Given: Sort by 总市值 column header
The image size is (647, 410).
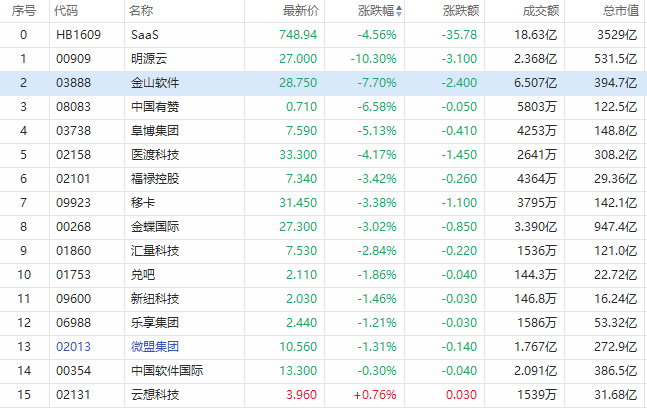Looking at the screenshot, I should 621,11.
